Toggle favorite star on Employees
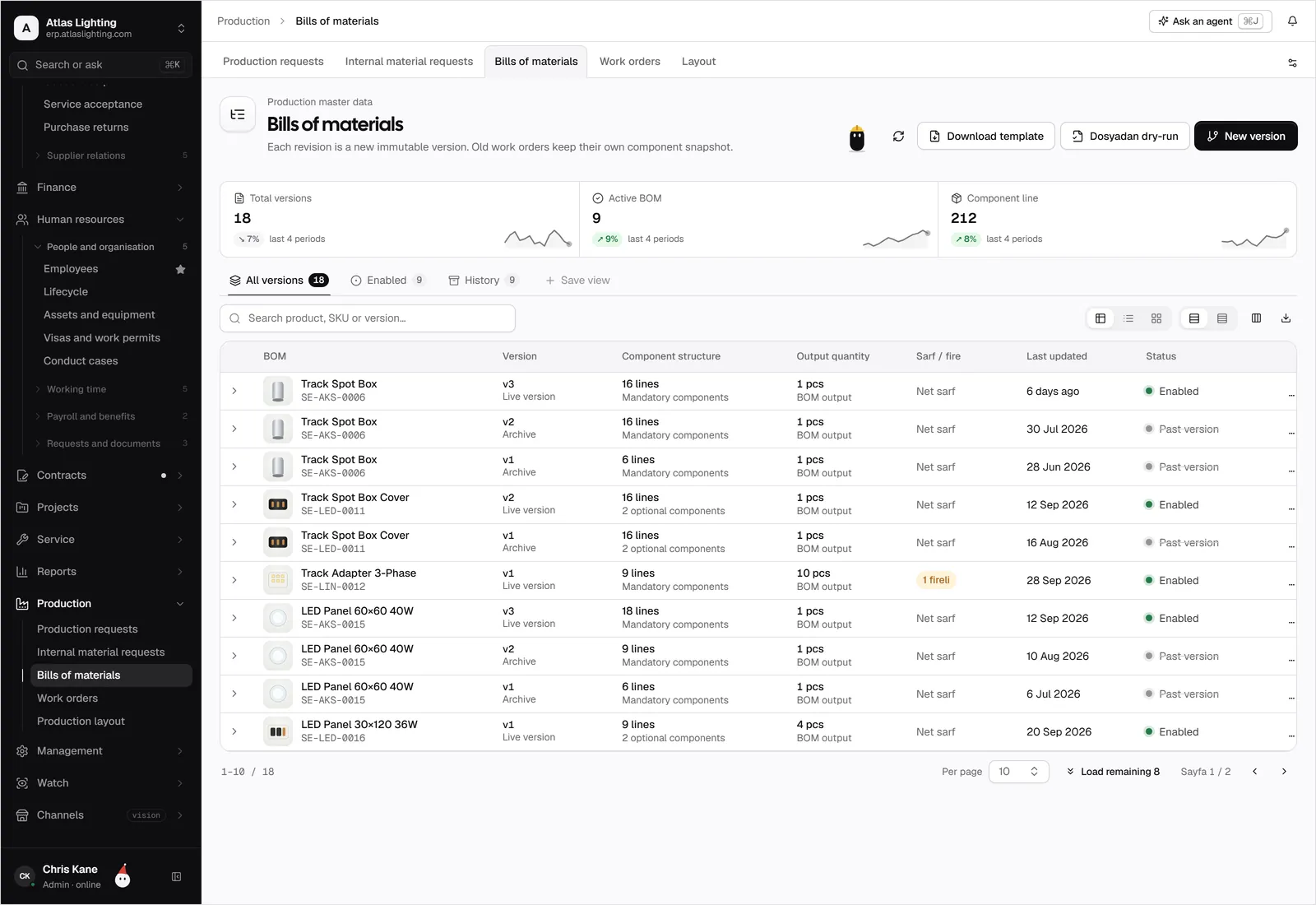This screenshot has height=905, width=1316. [x=180, y=269]
